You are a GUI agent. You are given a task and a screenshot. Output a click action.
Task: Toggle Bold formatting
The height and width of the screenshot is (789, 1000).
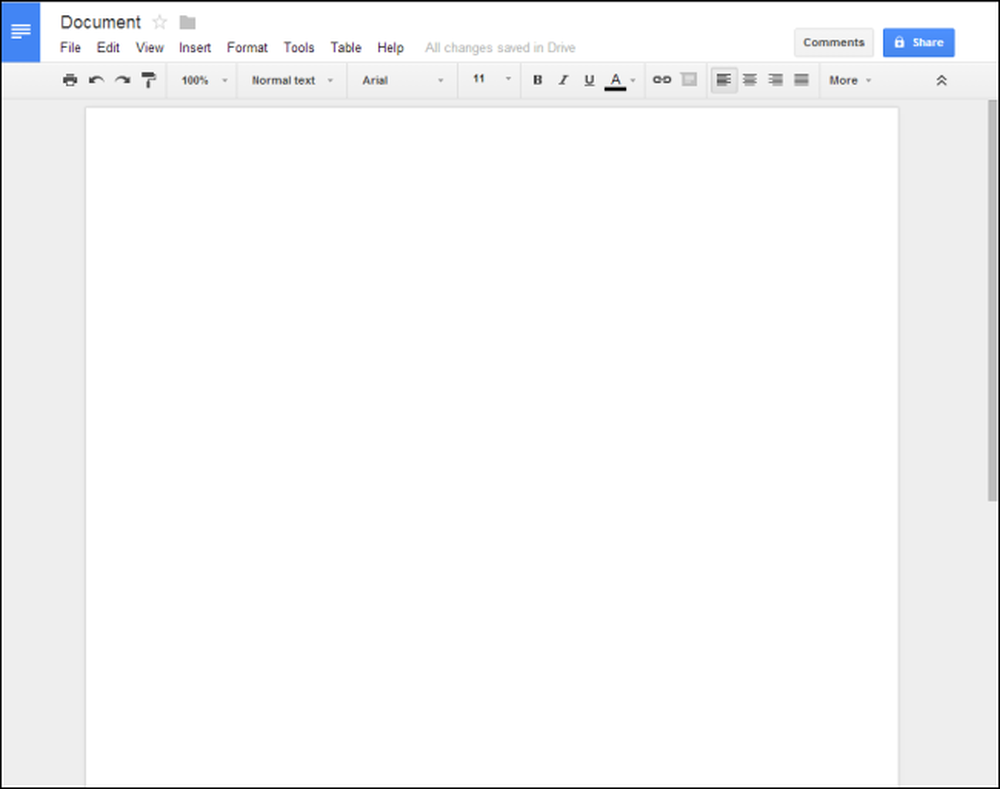click(538, 80)
